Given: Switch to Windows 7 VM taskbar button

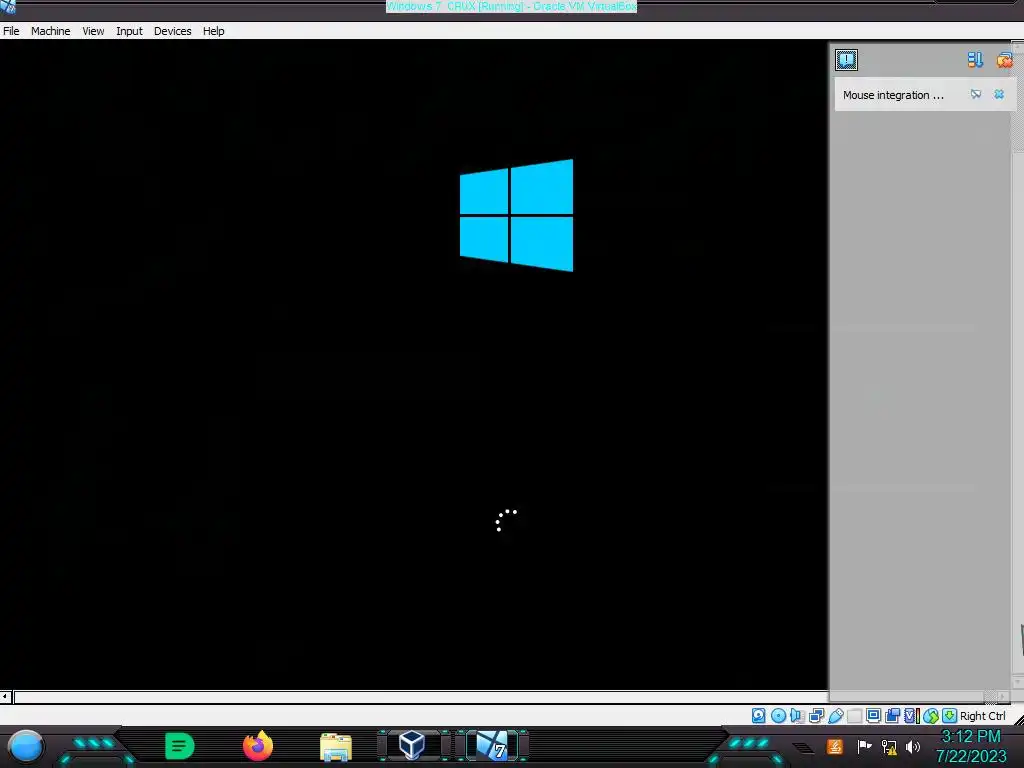Looking at the screenshot, I should point(492,746).
